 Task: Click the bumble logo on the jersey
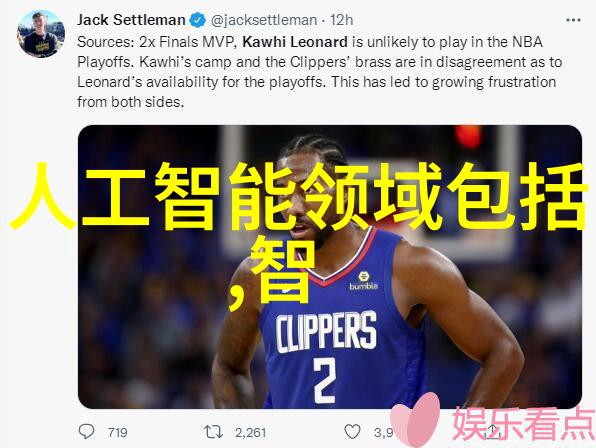click(363, 281)
